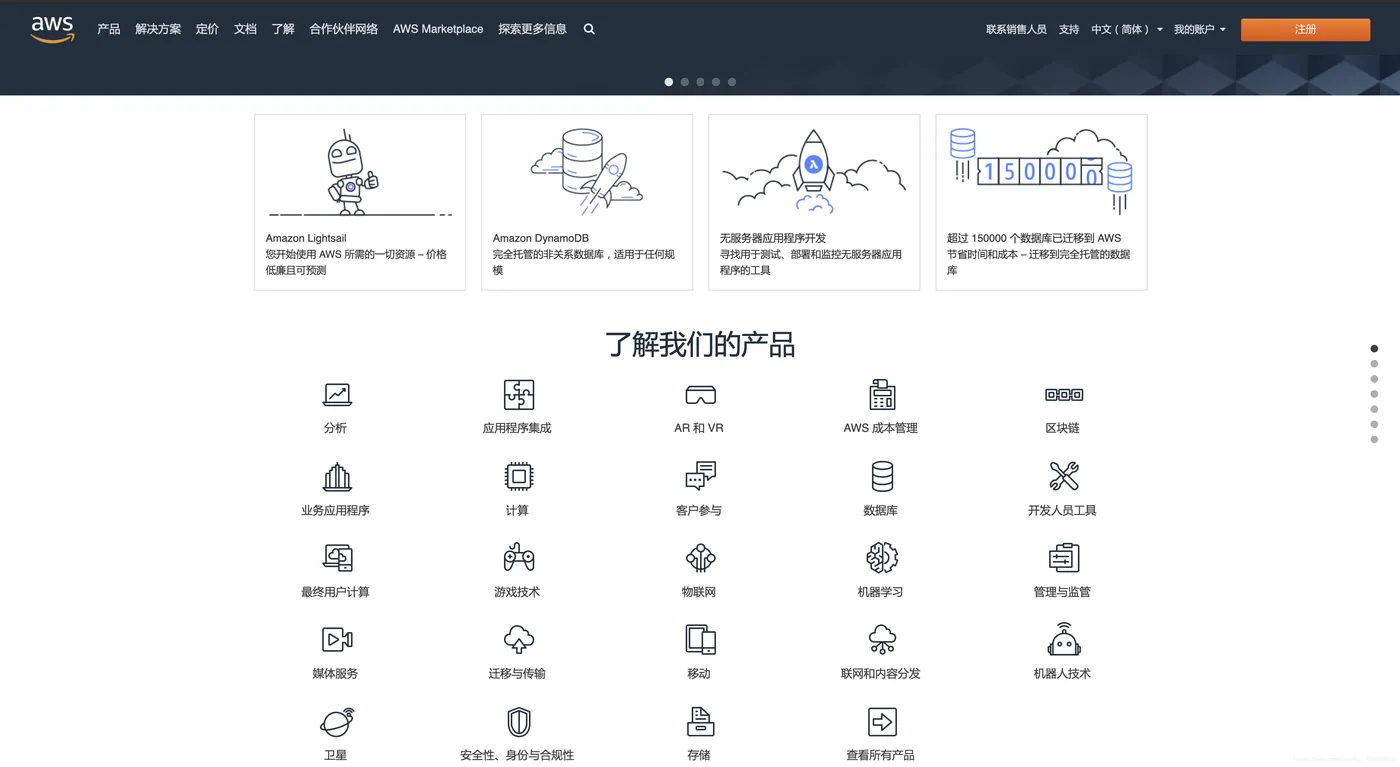Open the 数据库 cylinder icon
This screenshot has height=767, width=1400.
[x=882, y=476]
